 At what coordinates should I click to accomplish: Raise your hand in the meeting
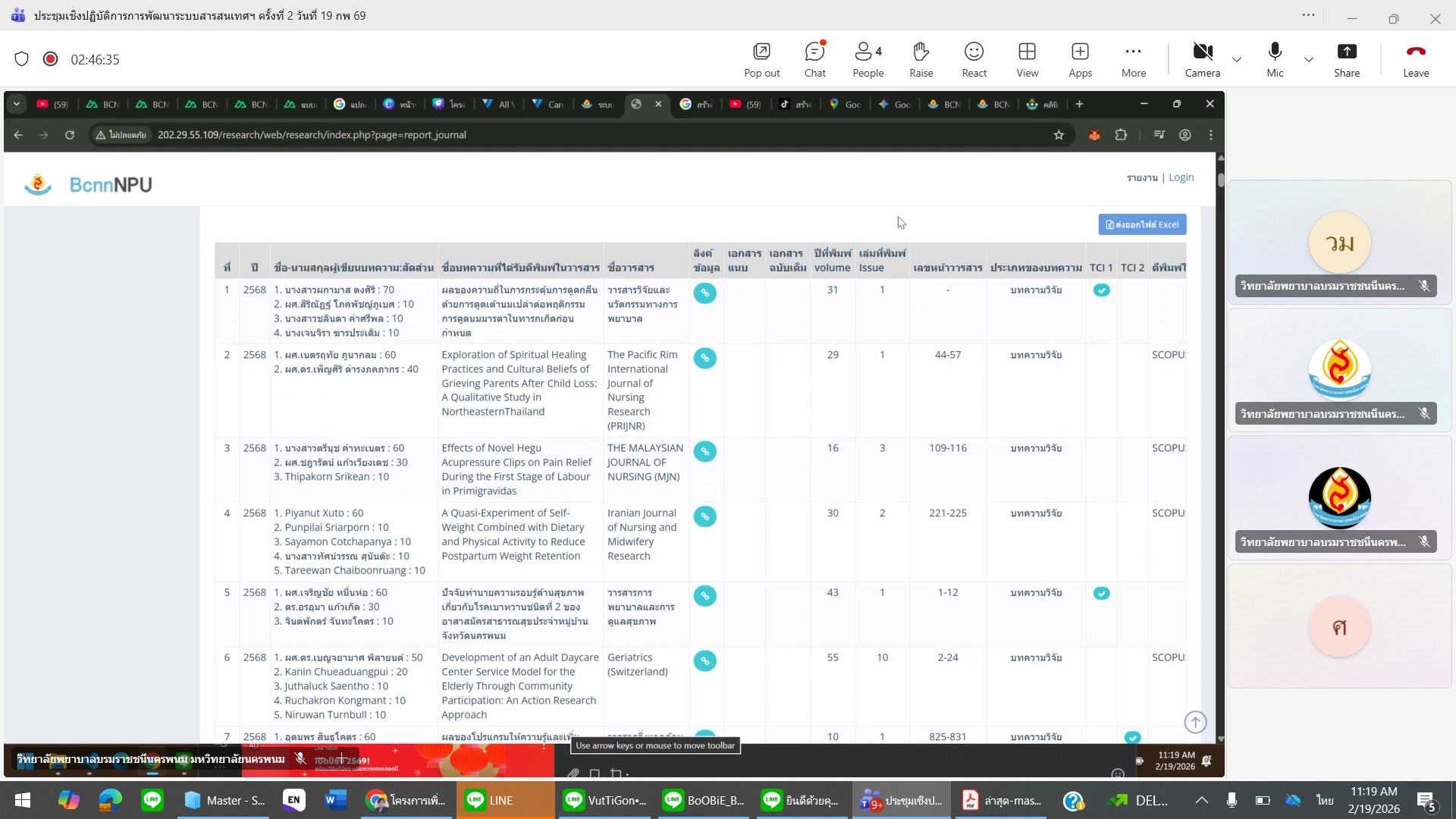(921, 59)
